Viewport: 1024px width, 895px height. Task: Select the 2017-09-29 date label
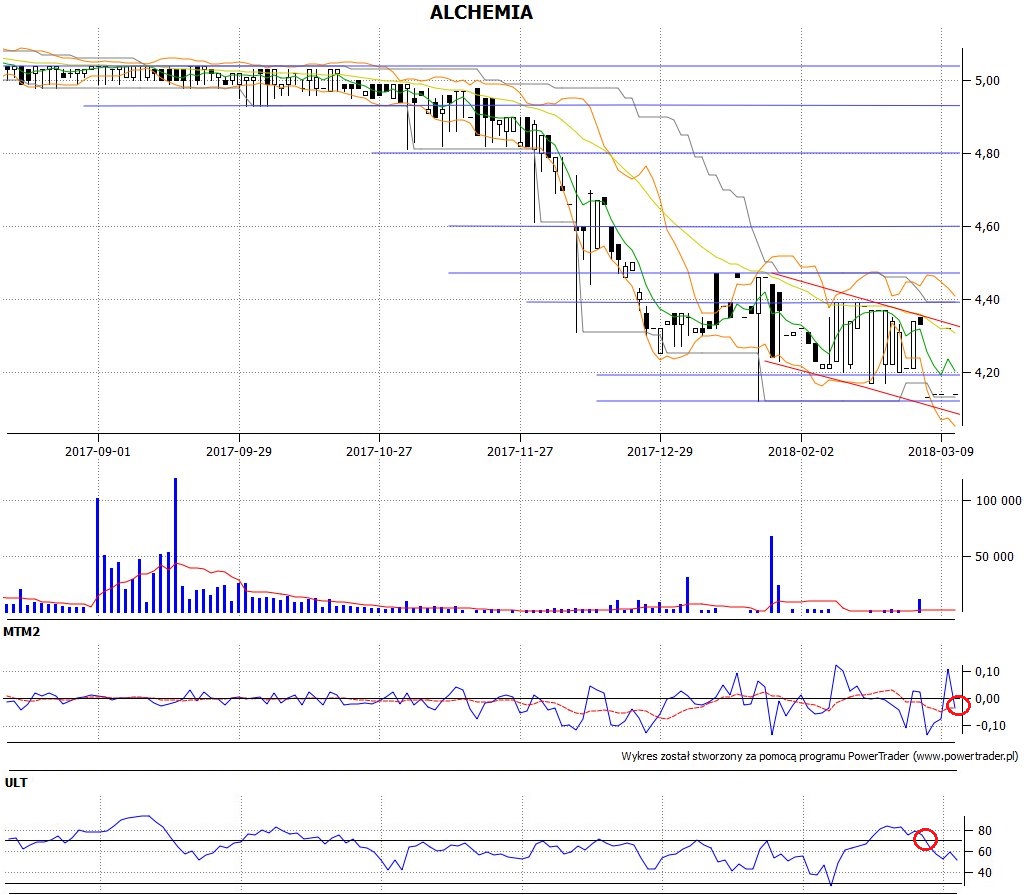pyautogui.click(x=239, y=451)
